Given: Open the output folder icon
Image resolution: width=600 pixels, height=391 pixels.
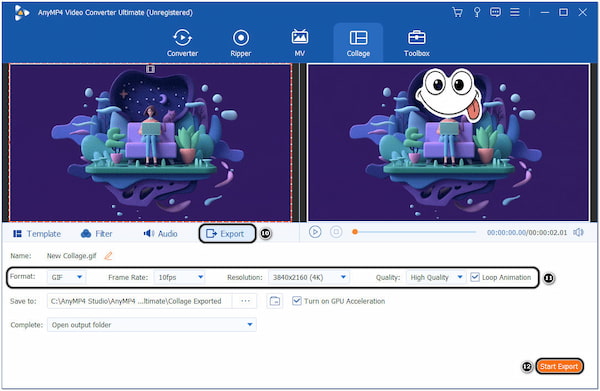Looking at the screenshot, I should (x=274, y=301).
